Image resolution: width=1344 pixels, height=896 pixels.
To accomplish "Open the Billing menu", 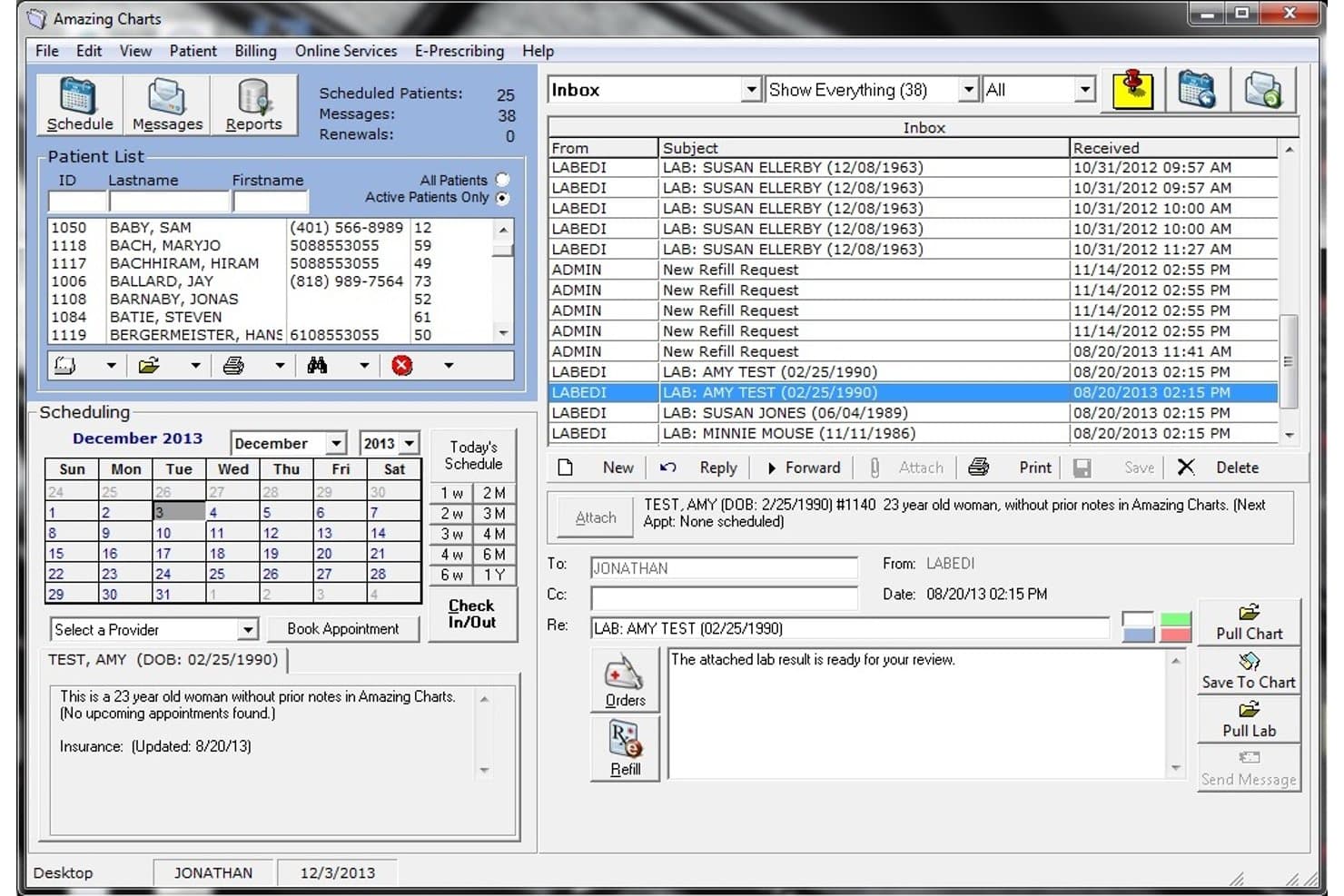I will 256,51.
